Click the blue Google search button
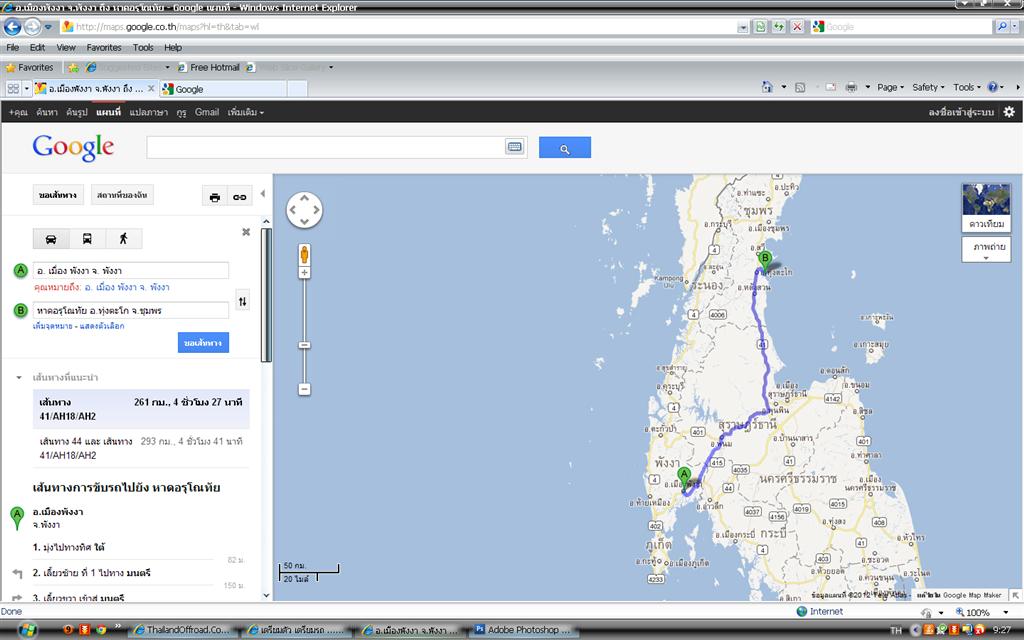The width and height of the screenshot is (1024, 640). (x=564, y=148)
